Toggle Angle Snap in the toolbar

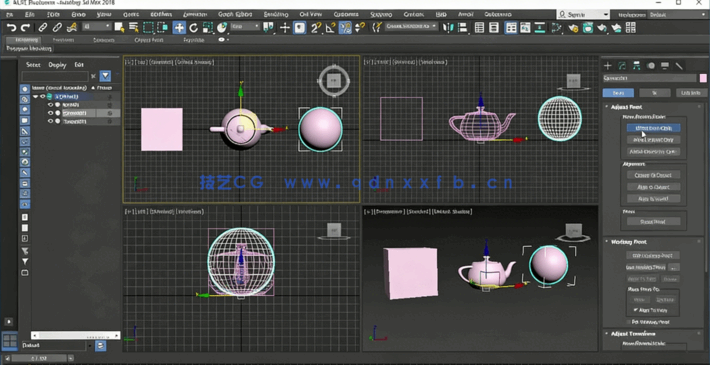pos(330,28)
